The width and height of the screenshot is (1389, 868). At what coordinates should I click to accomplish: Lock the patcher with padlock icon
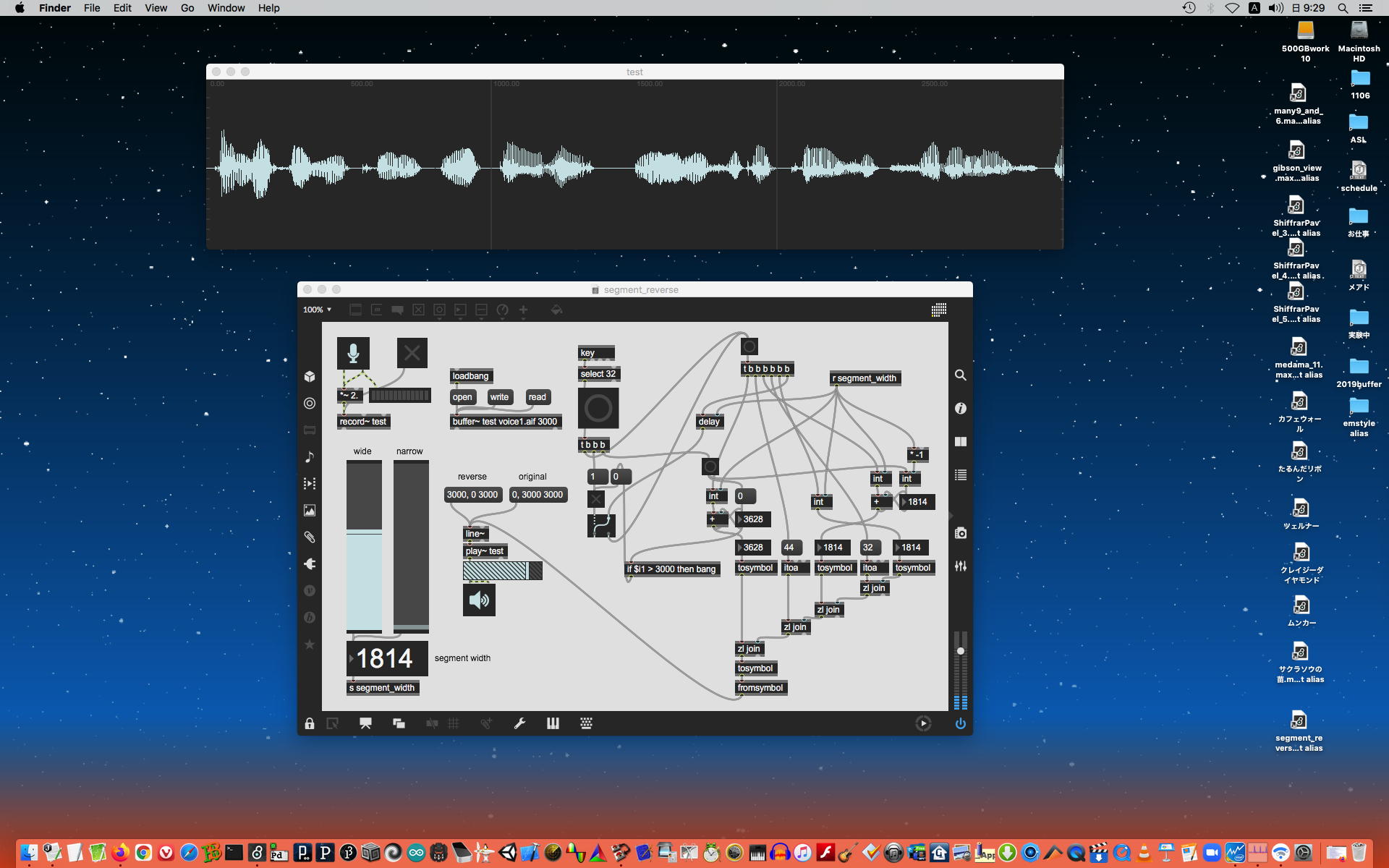[310, 723]
